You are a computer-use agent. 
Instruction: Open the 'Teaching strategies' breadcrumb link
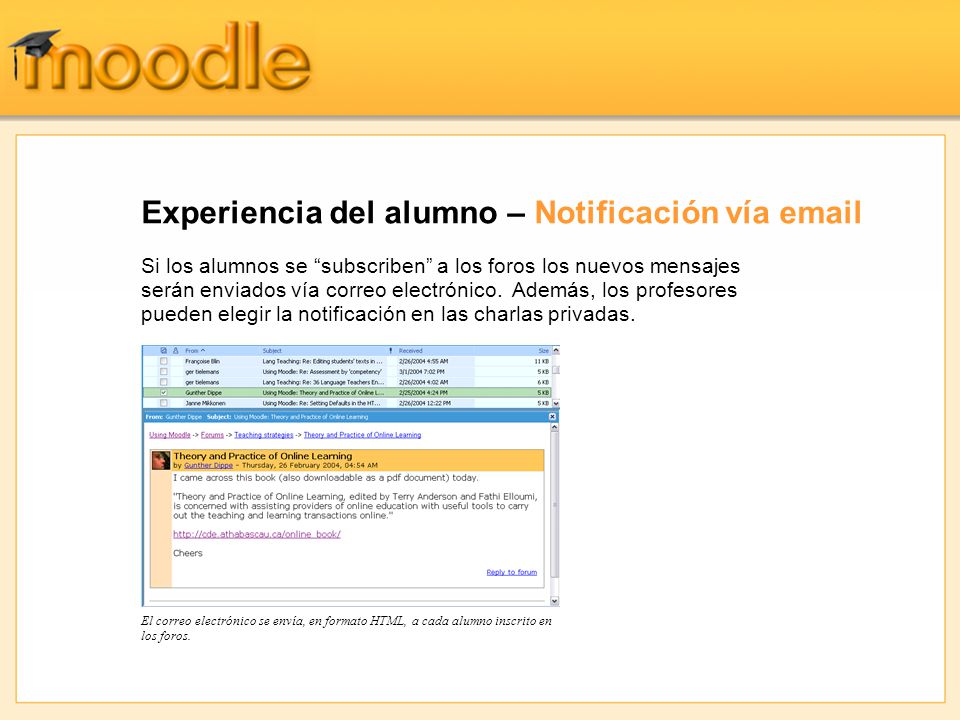264,435
